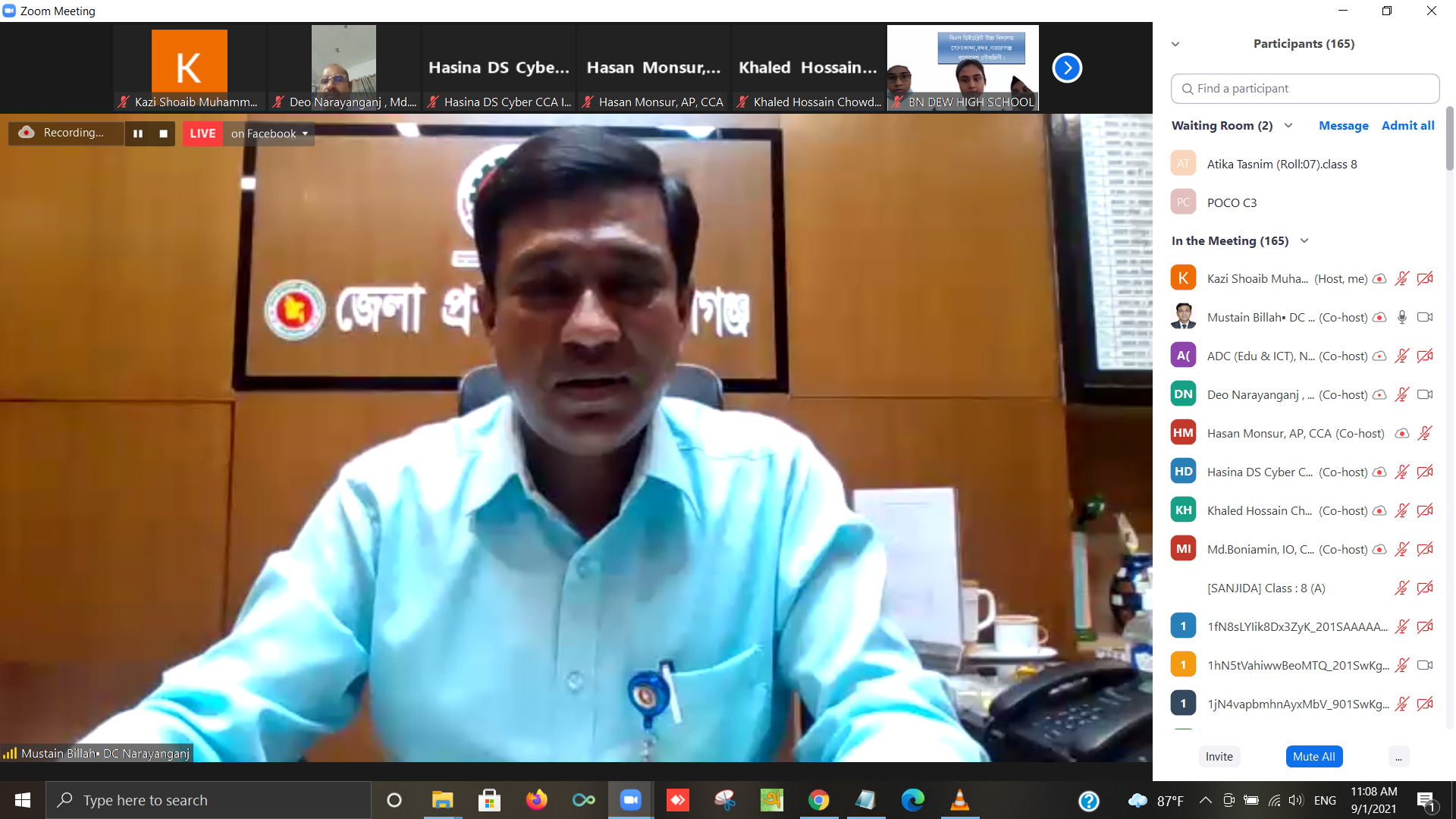Screen dimensions: 1456x819
Task: Collapse the Waiting Room section
Action: pos(1288,126)
